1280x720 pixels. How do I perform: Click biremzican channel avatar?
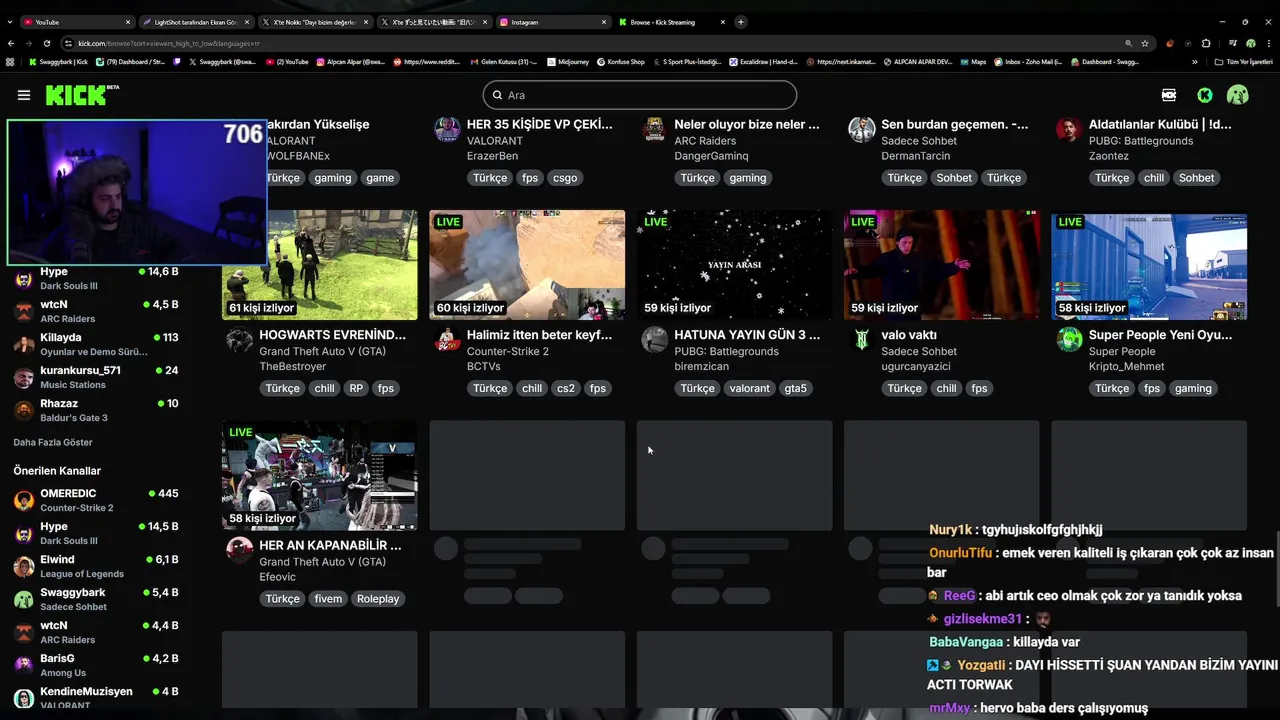[x=654, y=340]
